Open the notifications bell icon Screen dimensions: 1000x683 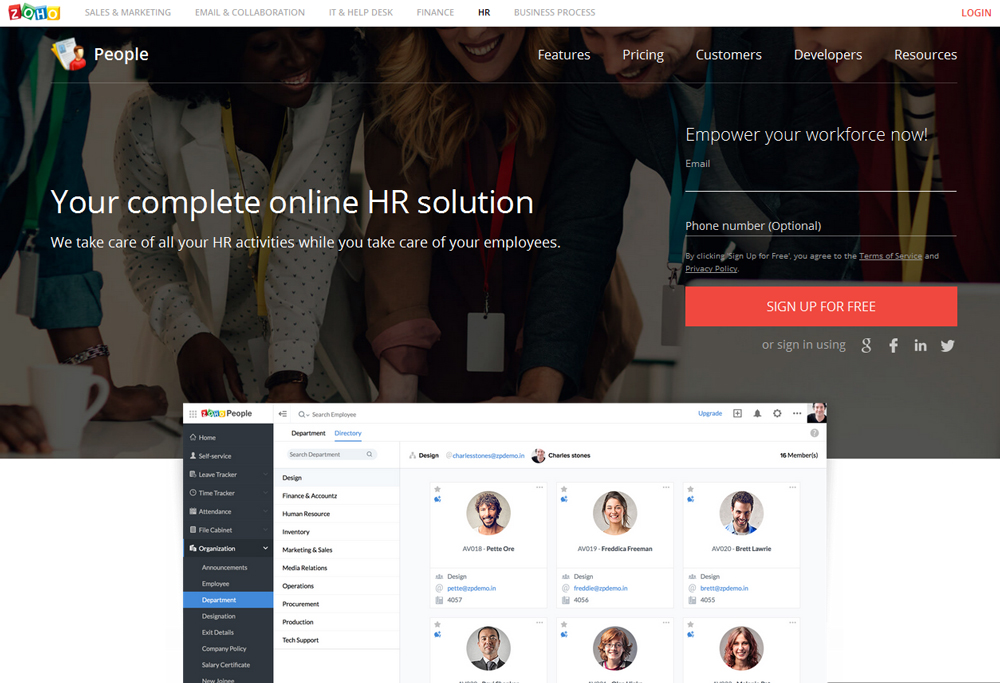[757, 413]
